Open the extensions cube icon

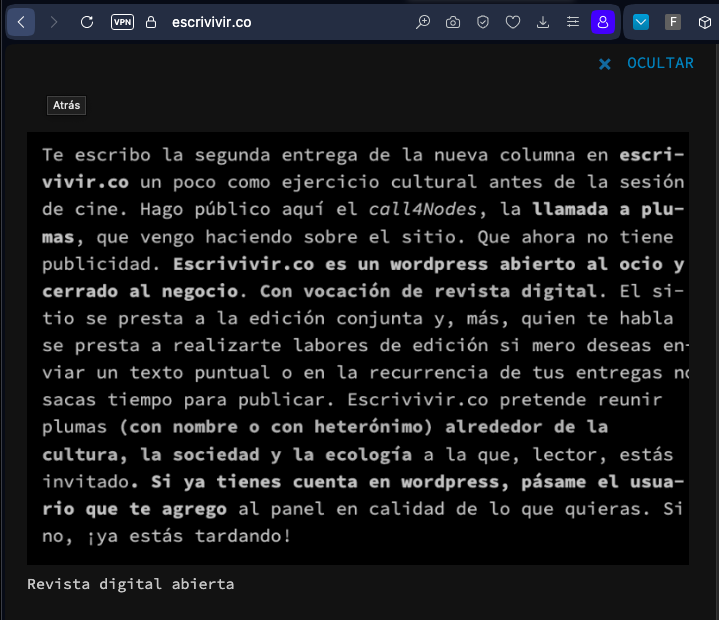tap(704, 22)
